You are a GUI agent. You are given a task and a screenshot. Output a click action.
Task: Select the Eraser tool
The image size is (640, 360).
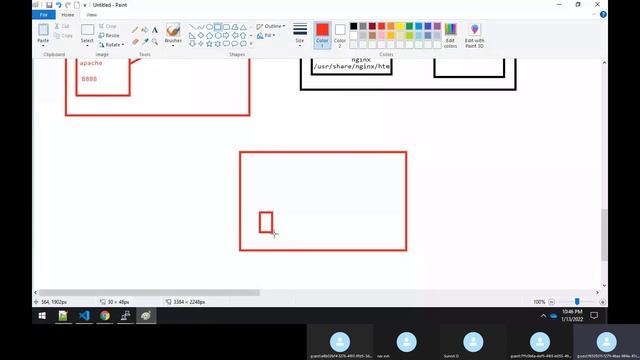coord(135,42)
